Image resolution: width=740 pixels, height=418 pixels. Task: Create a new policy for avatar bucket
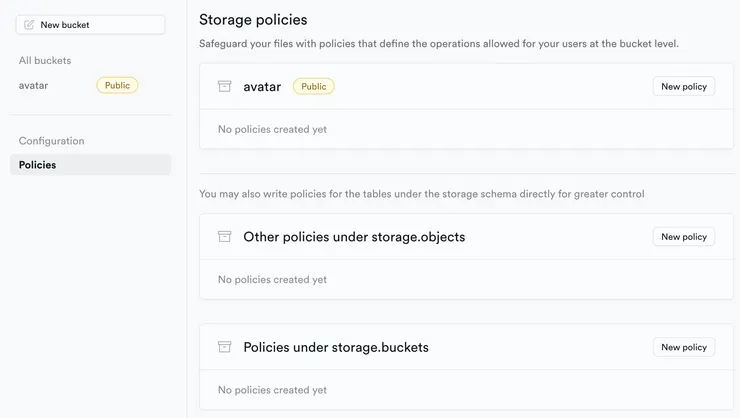[684, 87]
